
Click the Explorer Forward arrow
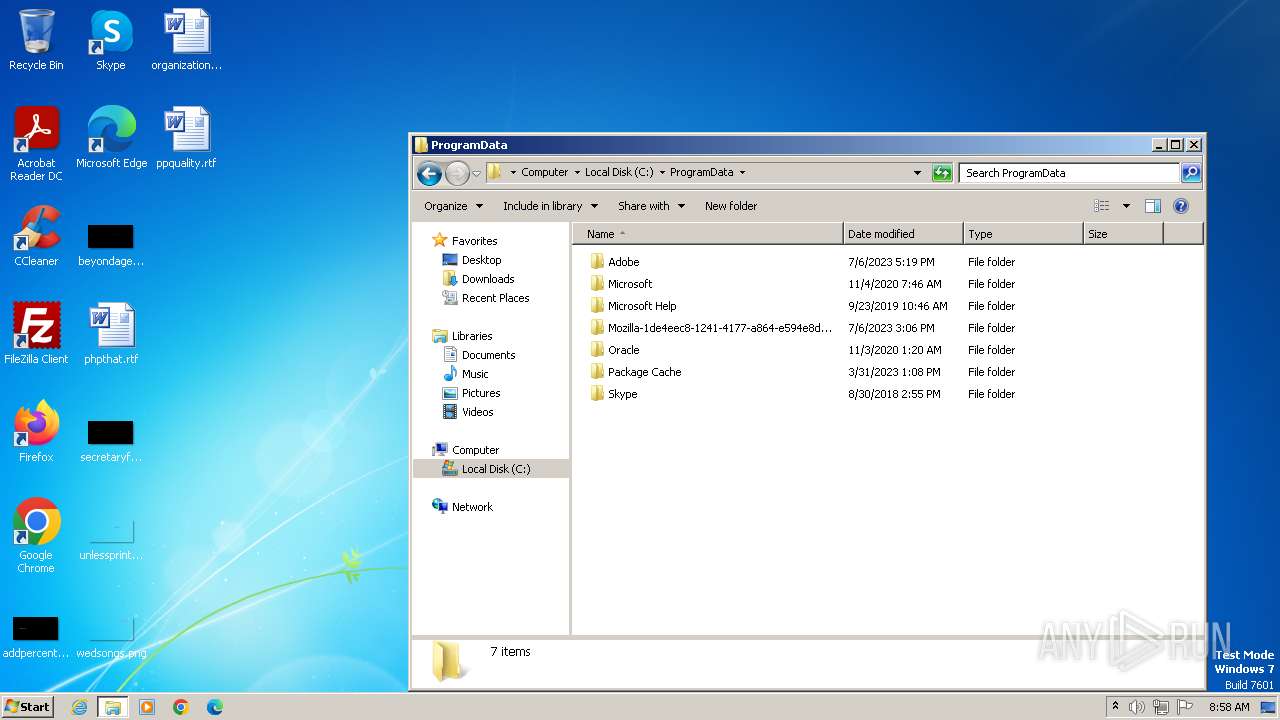(x=457, y=173)
